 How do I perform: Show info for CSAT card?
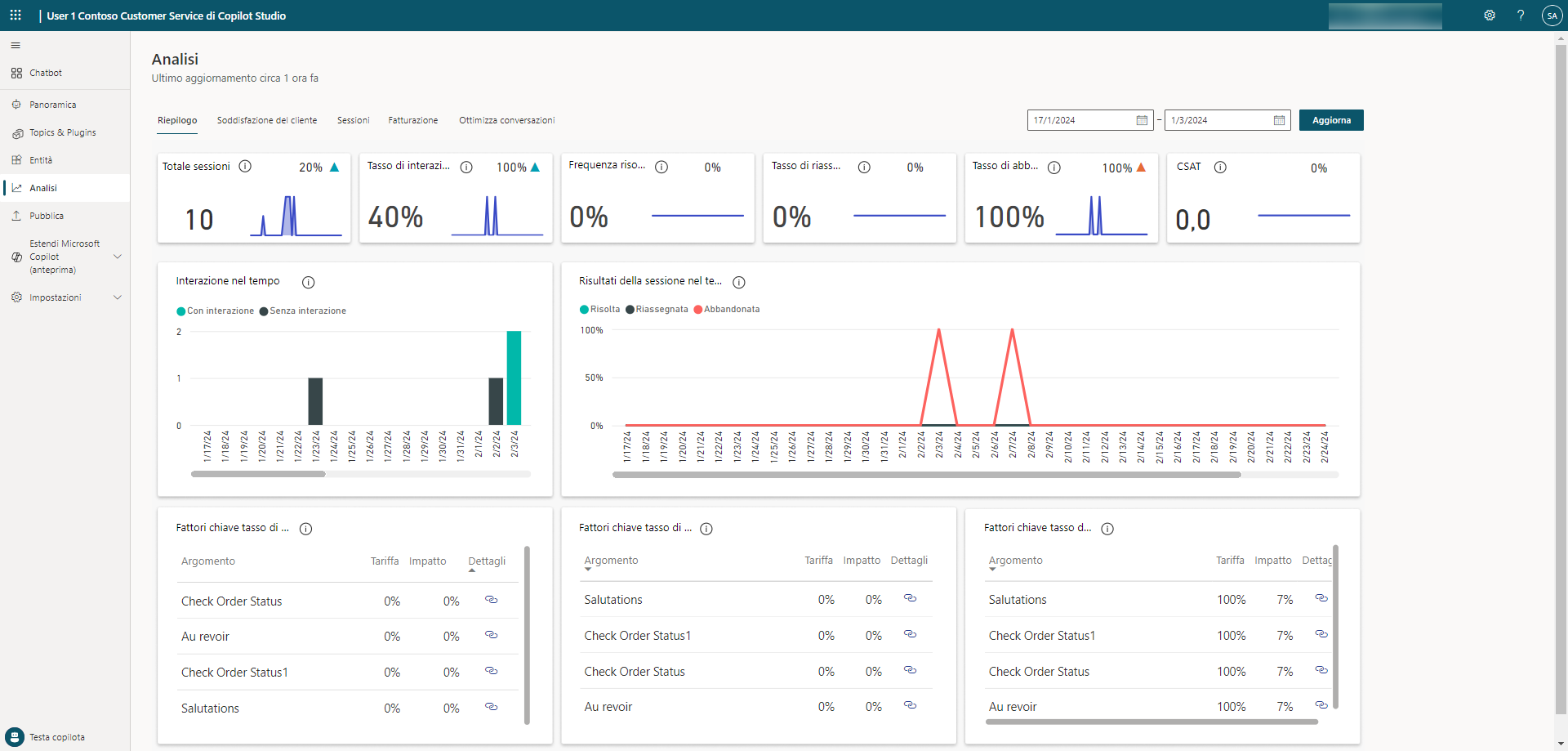coord(1220,167)
